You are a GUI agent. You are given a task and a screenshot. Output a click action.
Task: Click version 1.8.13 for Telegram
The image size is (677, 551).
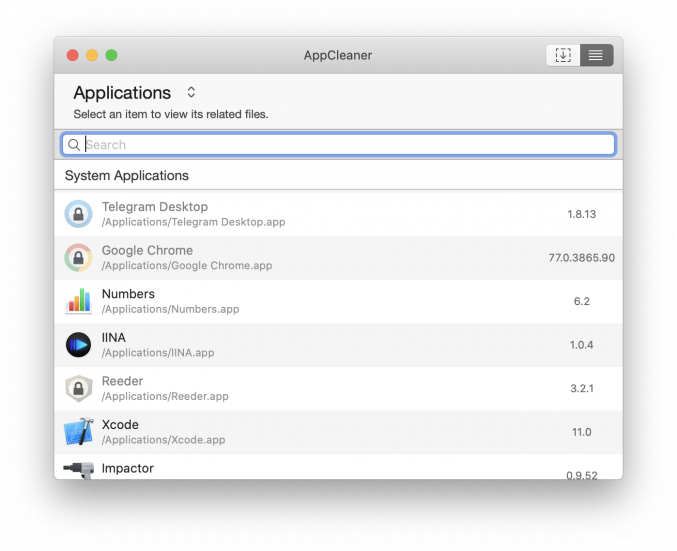581,214
